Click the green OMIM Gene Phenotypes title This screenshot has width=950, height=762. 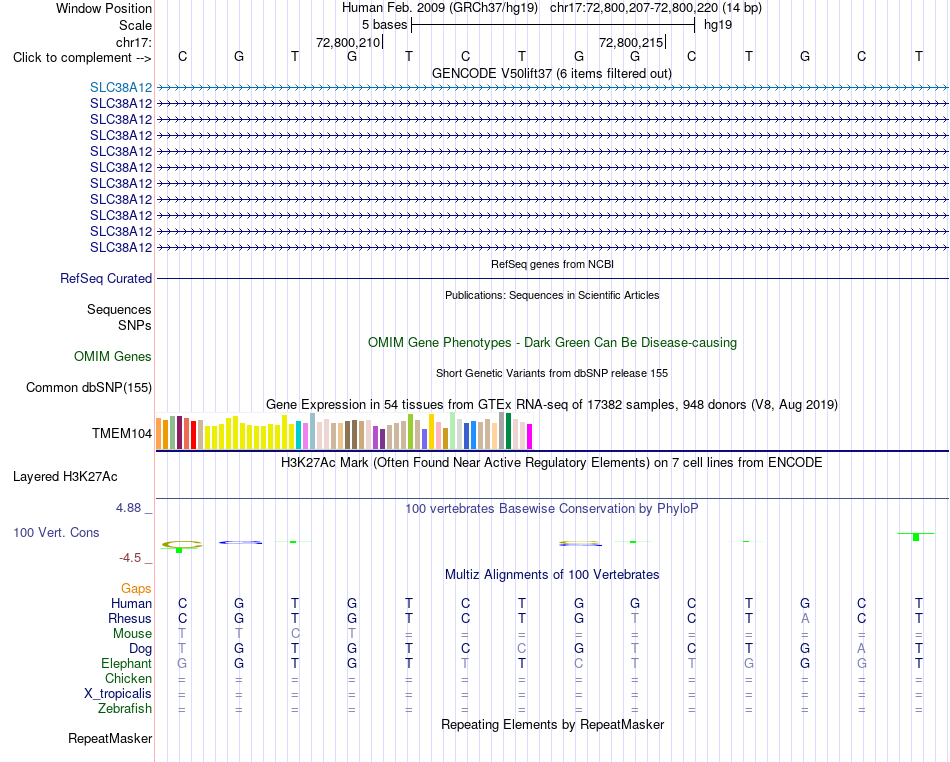coord(553,343)
